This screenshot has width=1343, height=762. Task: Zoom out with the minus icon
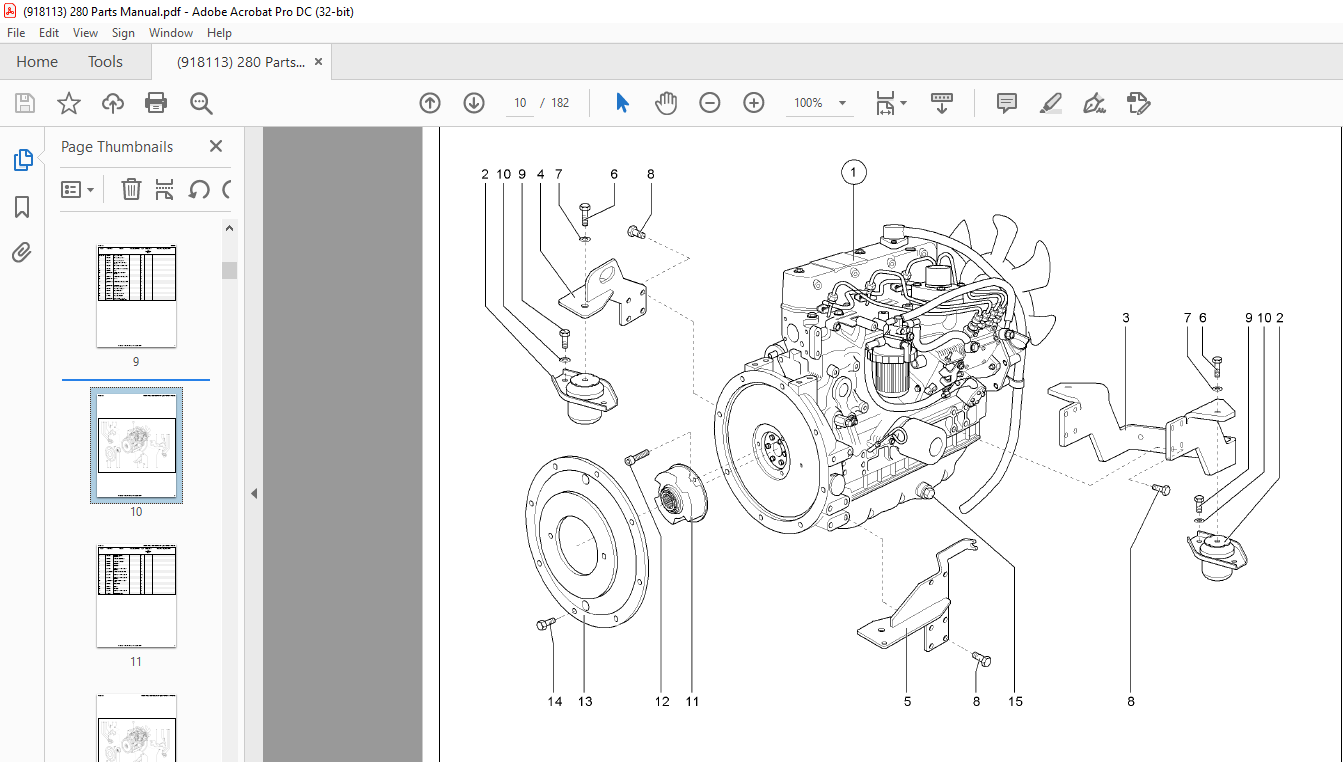pos(710,103)
